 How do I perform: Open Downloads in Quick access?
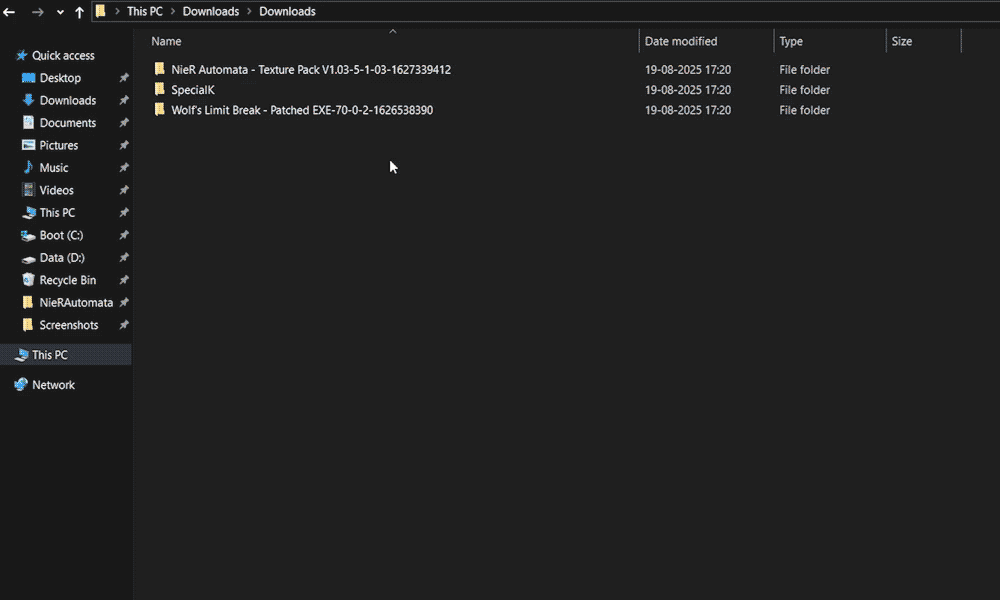[x=68, y=100]
